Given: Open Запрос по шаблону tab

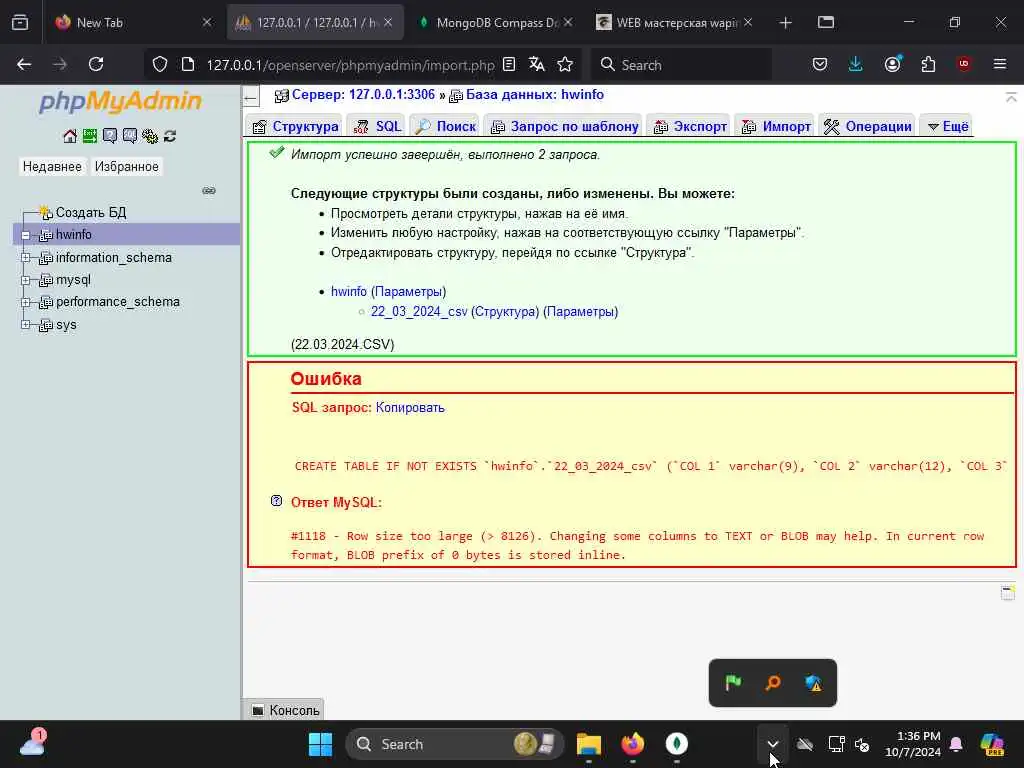Looking at the screenshot, I should point(564,126).
